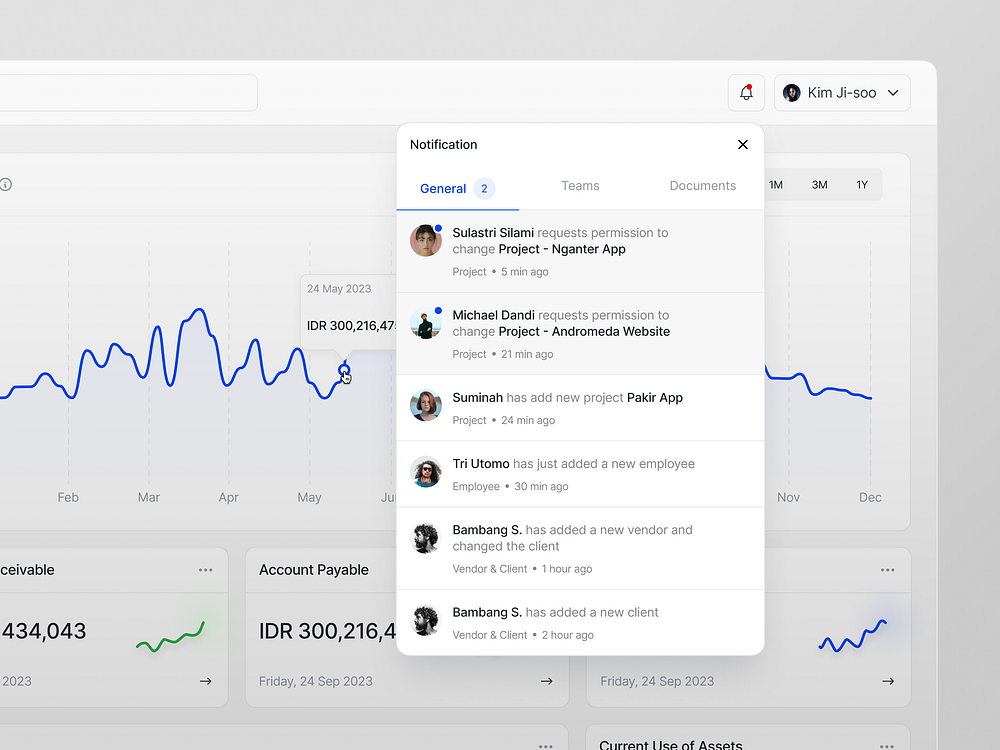Viewport: 1000px width, 750px height.
Task: Click the blue chart marker on 24 May
Action: (x=345, y=368)
